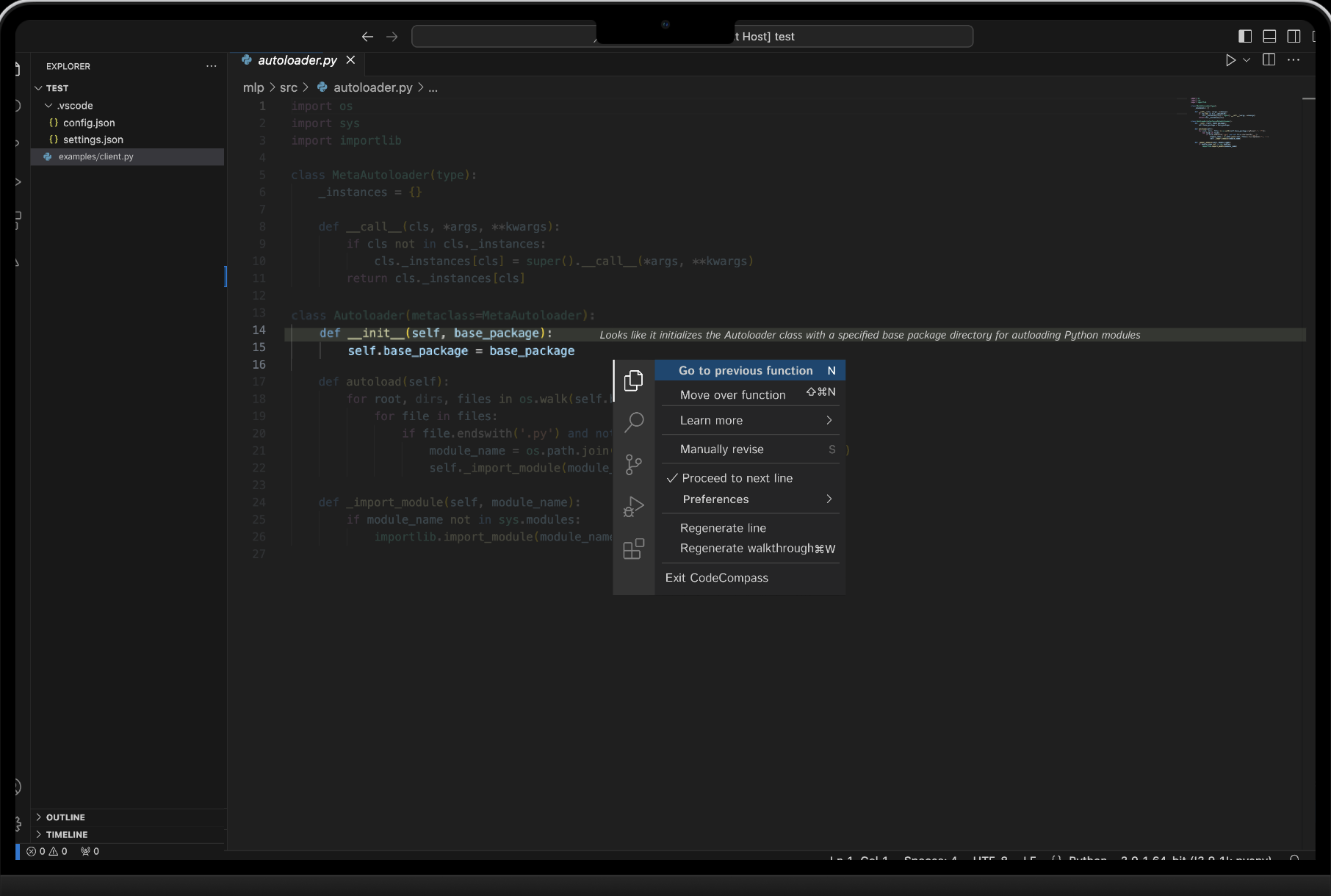
Task: Open the Run and Debug icon
Action: (x=633, y=507)
